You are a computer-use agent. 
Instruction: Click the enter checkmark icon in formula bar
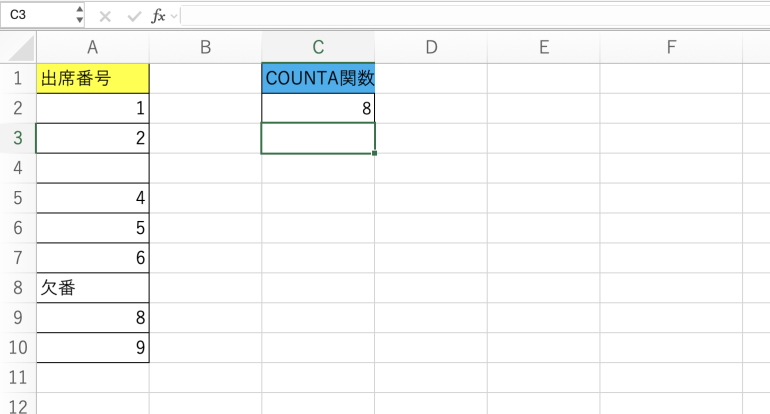(134, 16)
